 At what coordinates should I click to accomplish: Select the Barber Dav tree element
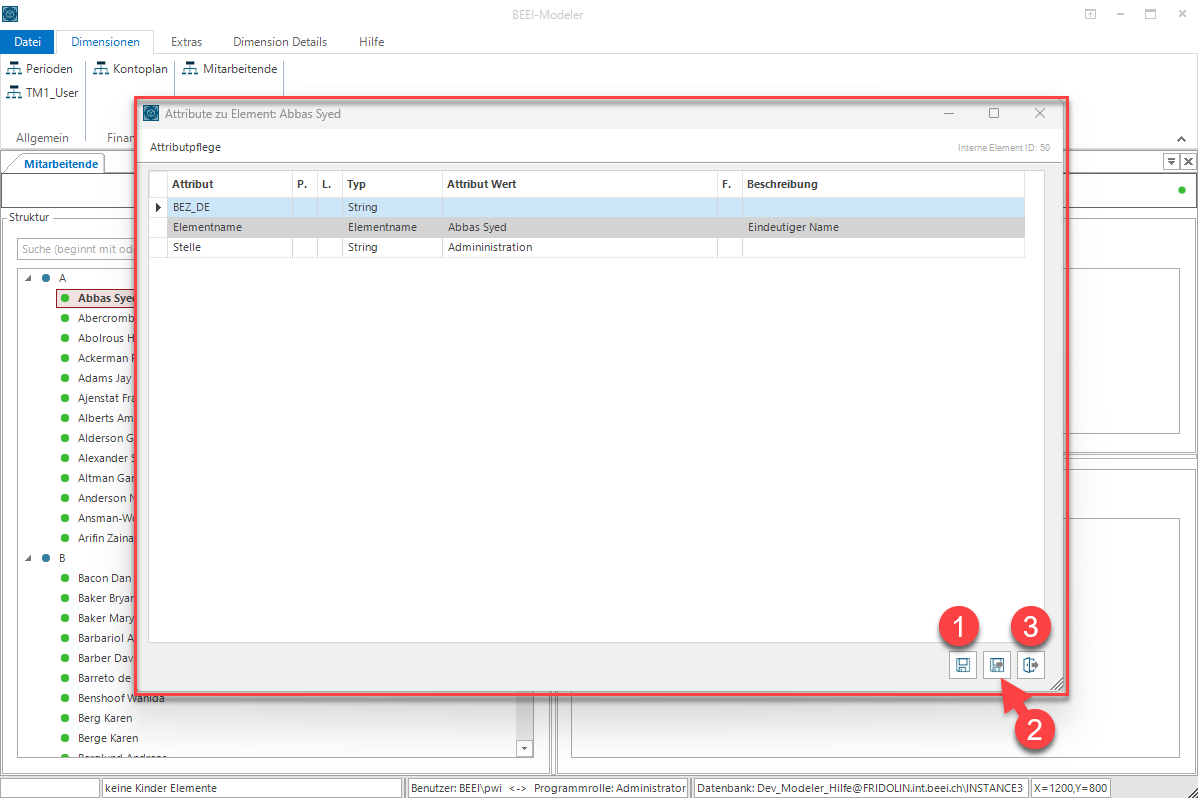pos(105,658)
